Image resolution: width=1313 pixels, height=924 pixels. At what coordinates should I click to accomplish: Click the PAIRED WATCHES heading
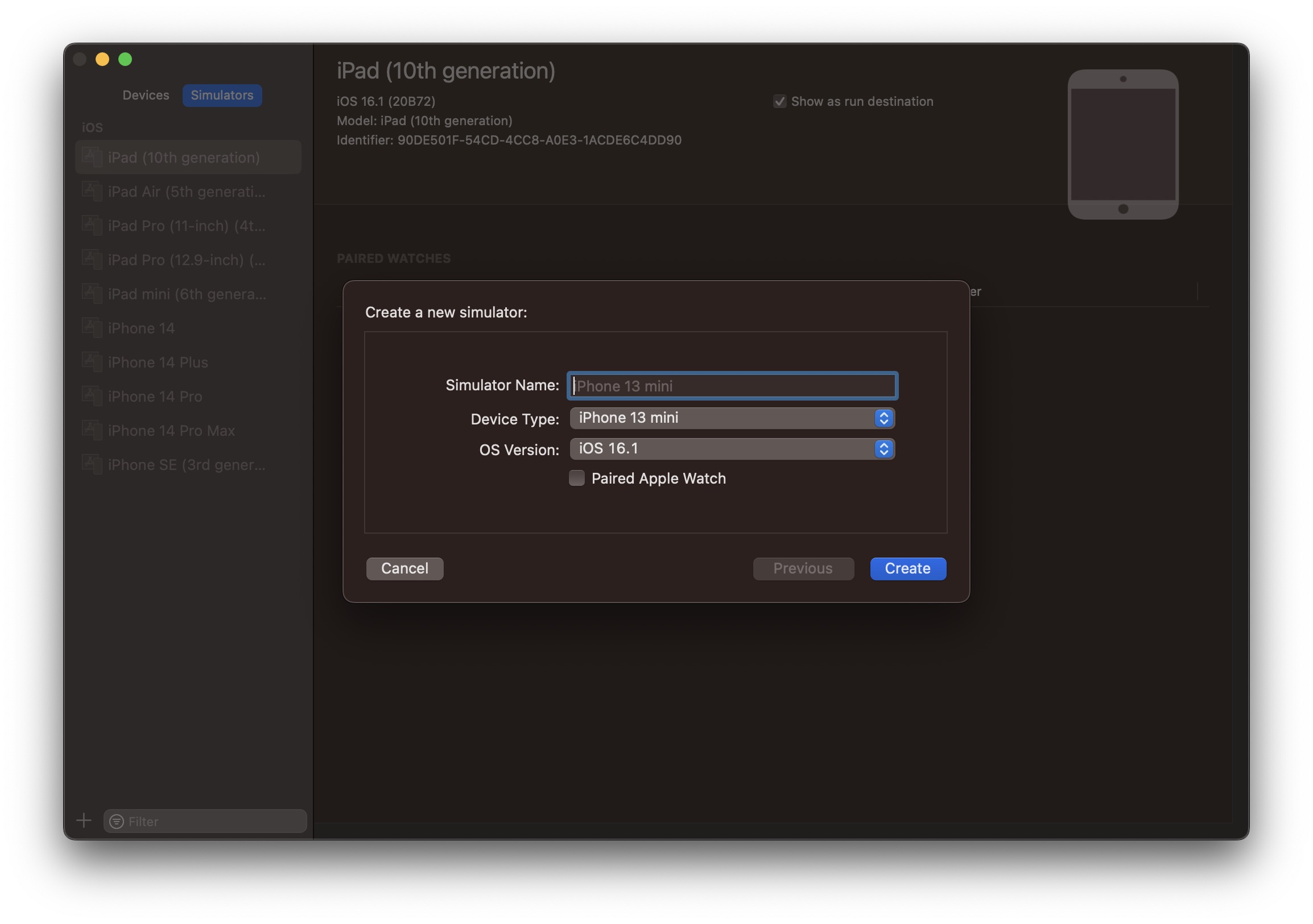[394, 258]
